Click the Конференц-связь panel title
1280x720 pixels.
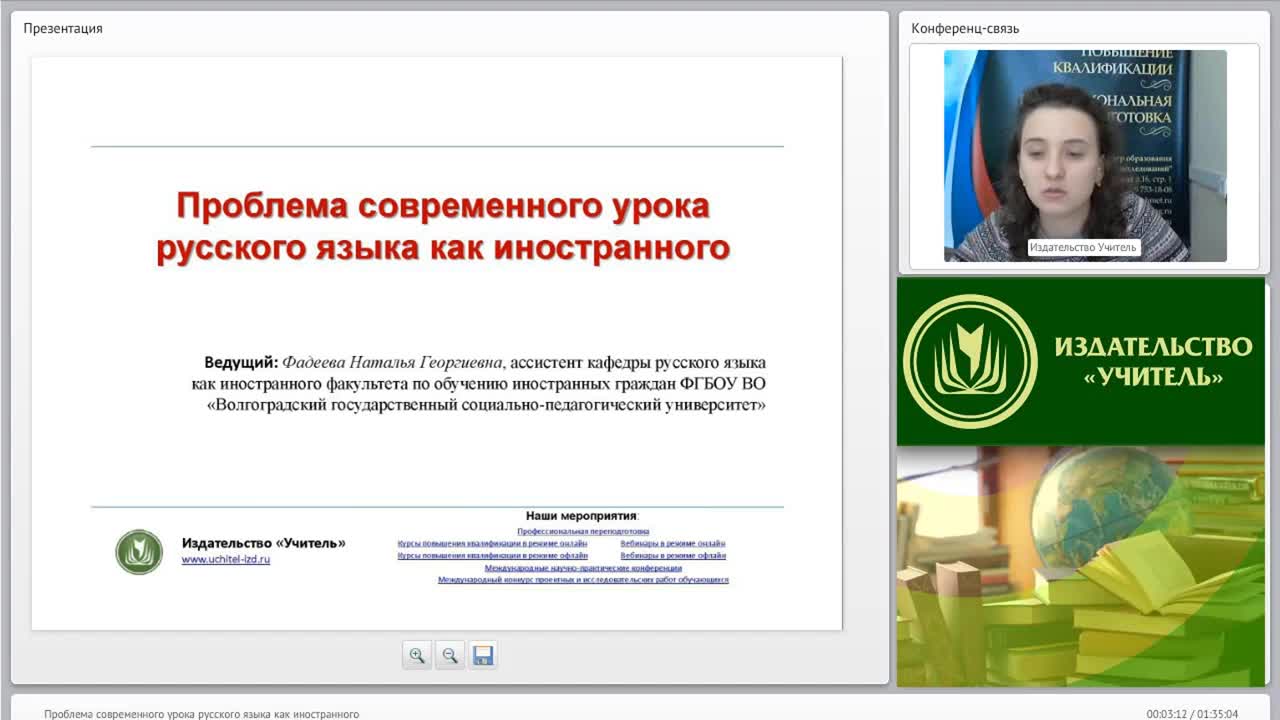coord(965,28)
